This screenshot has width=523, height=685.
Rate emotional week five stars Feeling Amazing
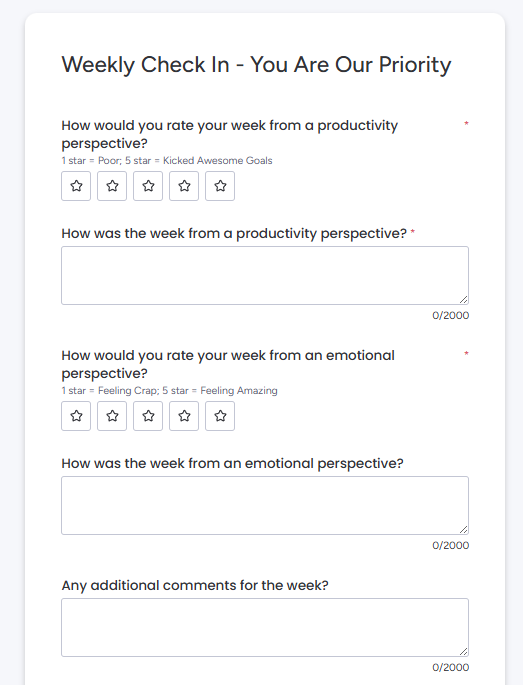220,416
